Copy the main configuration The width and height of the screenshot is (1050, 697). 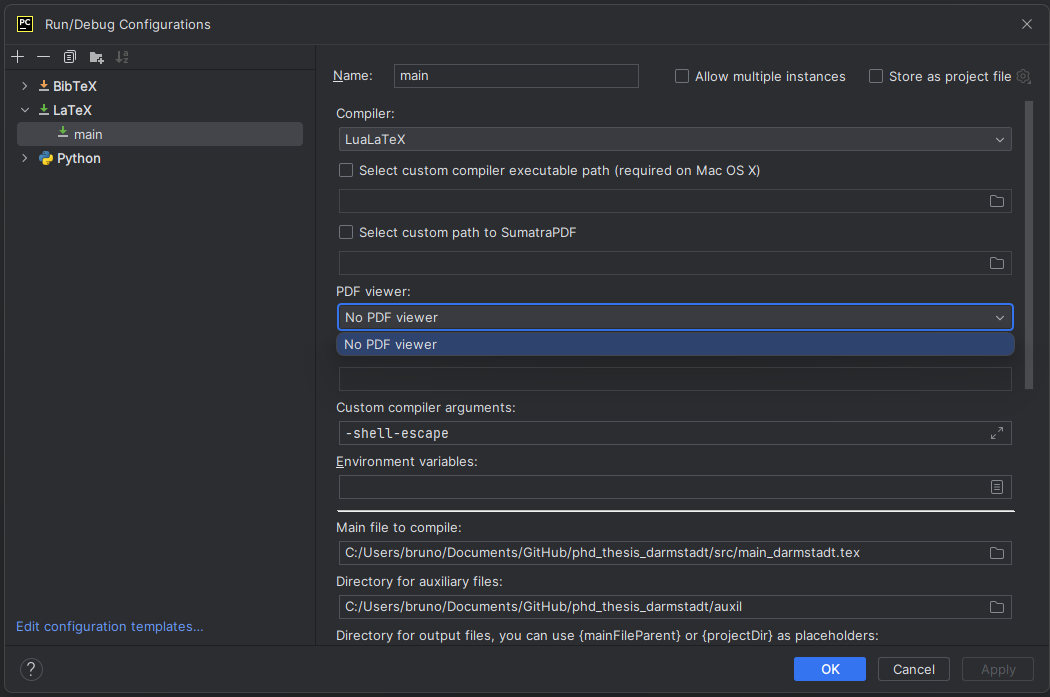69,57
